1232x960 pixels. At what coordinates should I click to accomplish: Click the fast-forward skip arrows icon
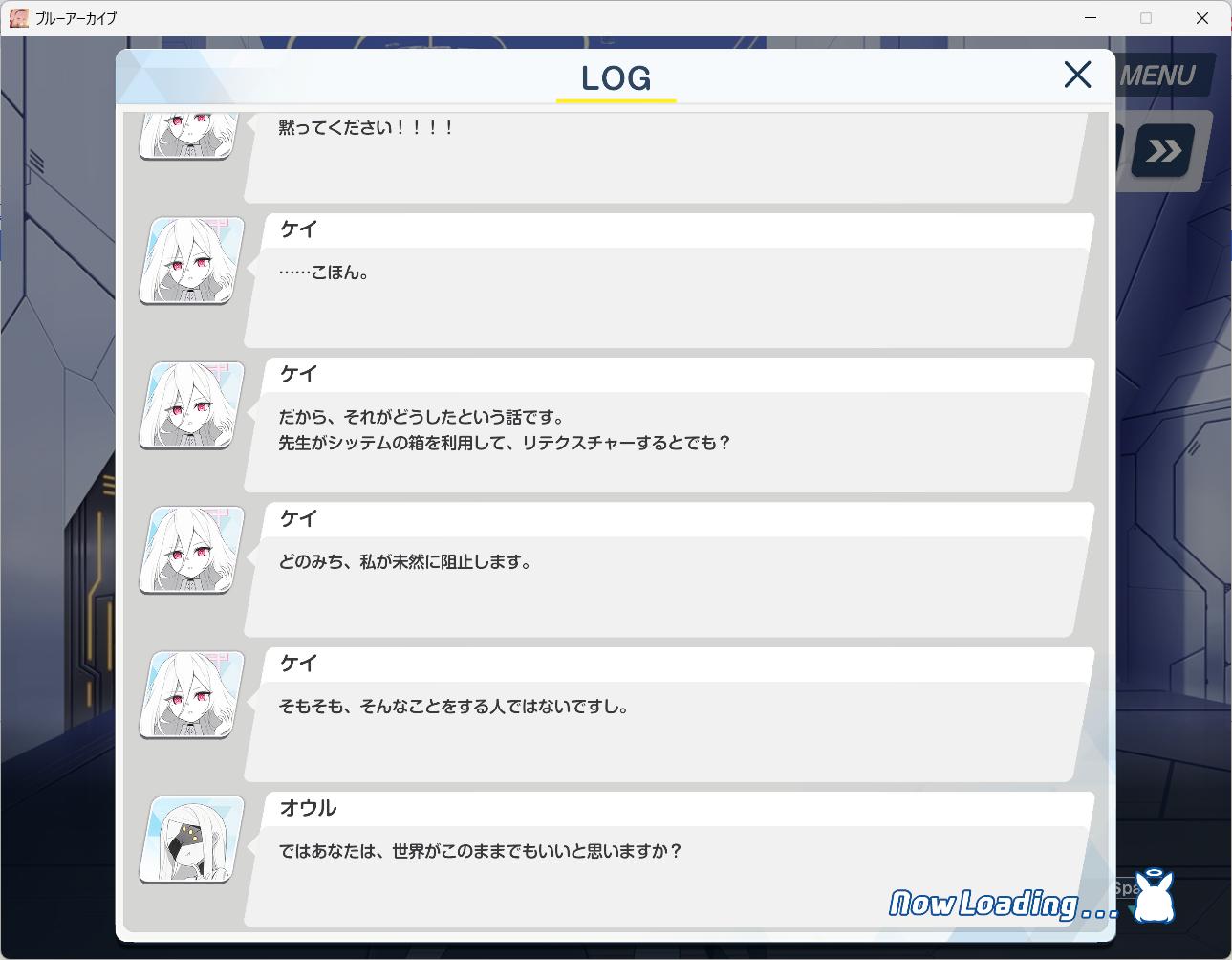[1163, 151]
